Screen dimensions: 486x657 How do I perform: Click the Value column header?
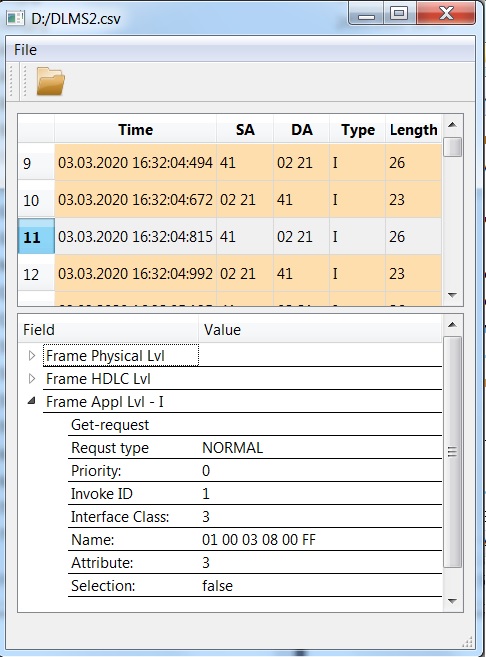[320, 330]
